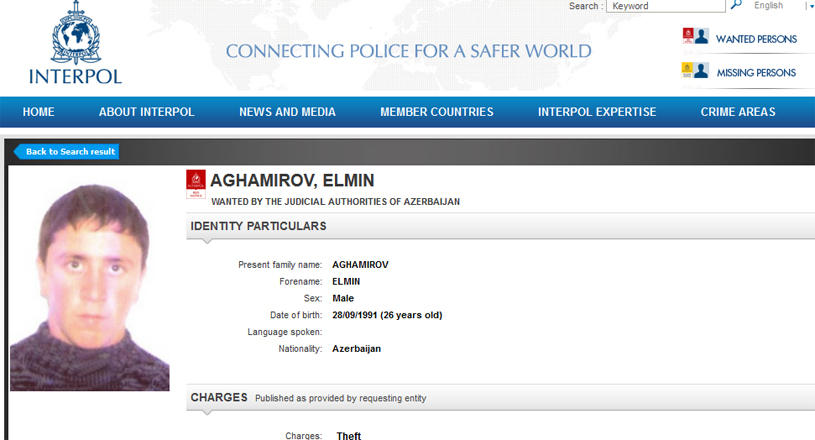The image size is (815, 440).
Task: Click the wanted person's photo
Action: point(90,287)
